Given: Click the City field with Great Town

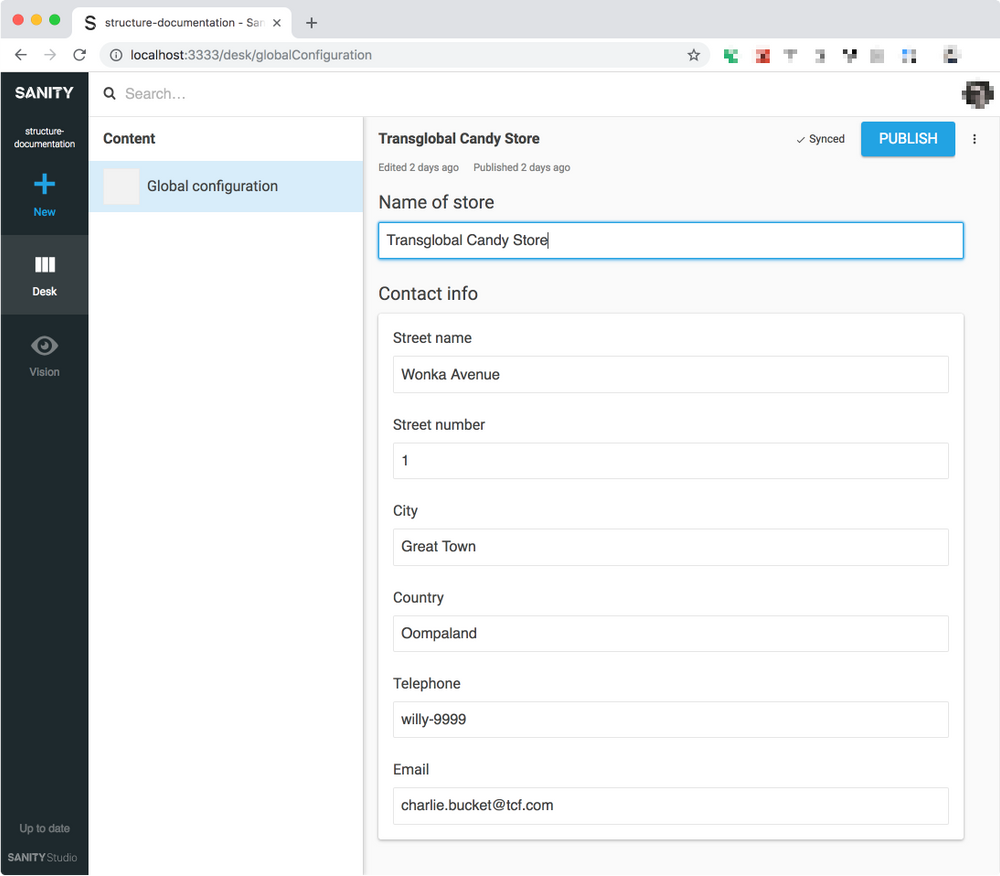Looking at the screenshot, I should [x=670, y=547].
